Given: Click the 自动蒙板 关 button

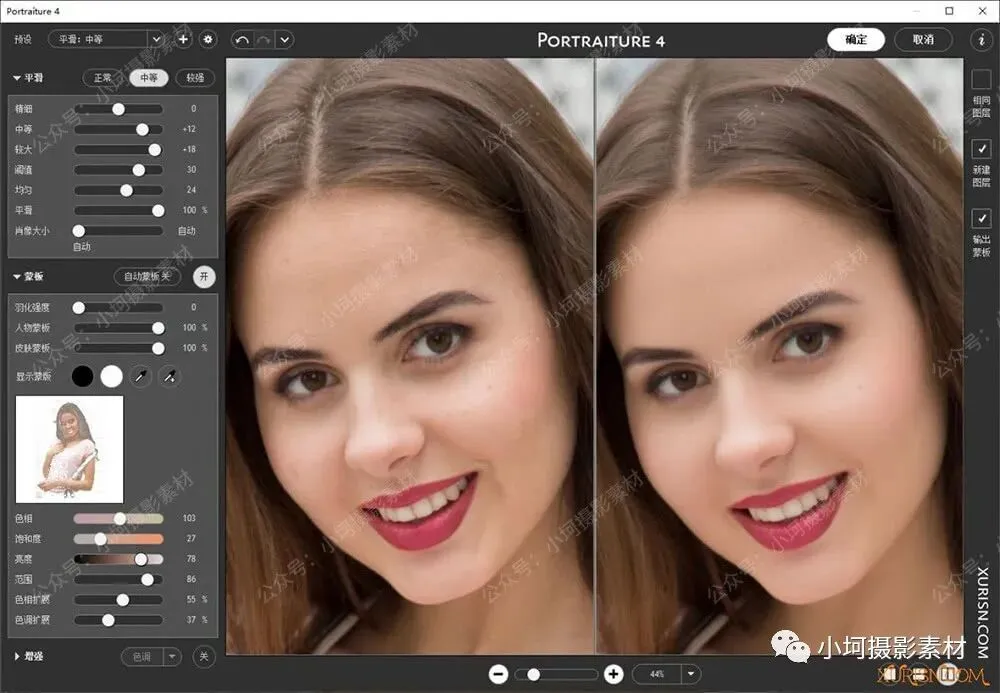Looking at the screenshot, I should (147, 277).
